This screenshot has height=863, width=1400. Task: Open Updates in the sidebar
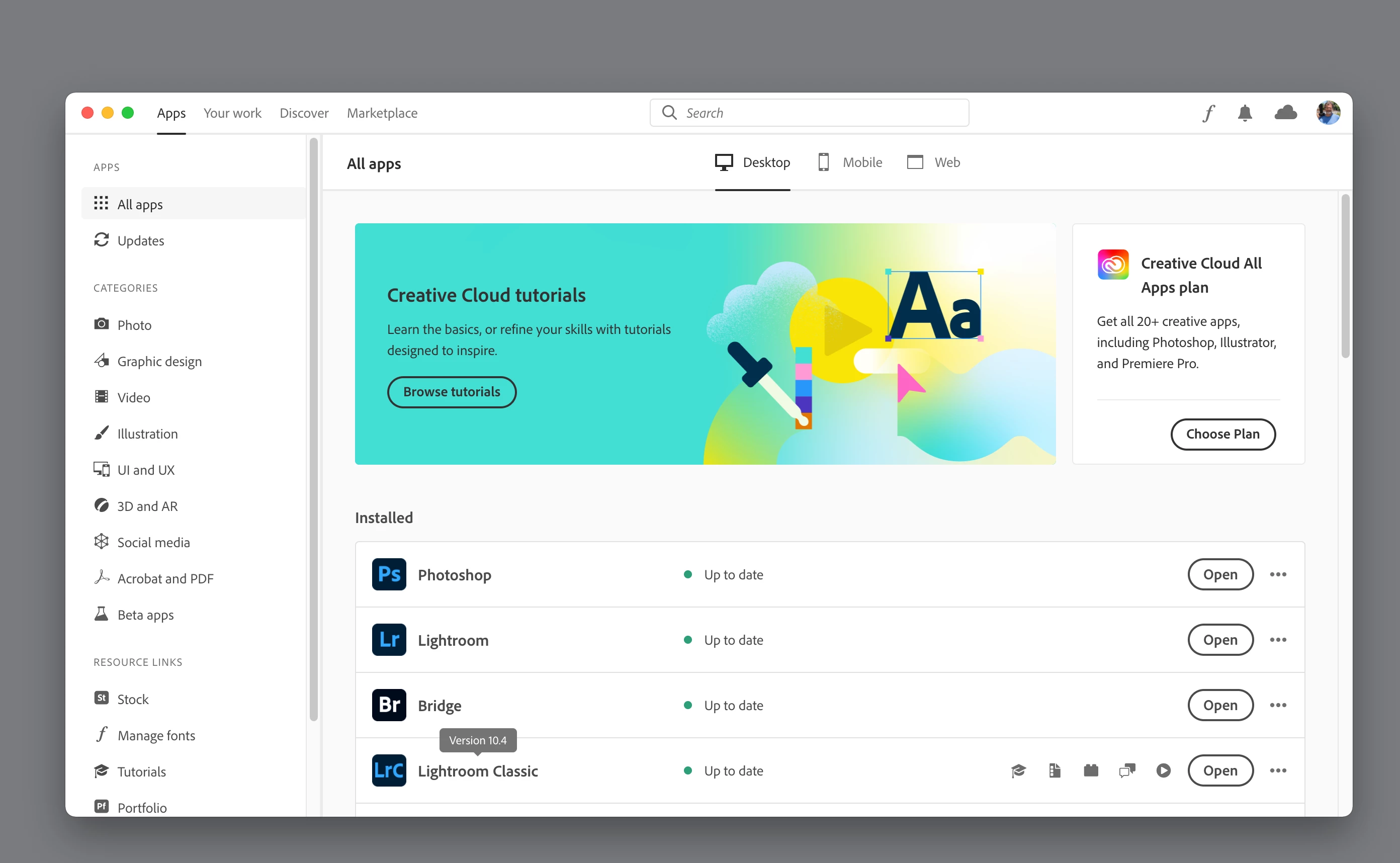tap(140, 240)
